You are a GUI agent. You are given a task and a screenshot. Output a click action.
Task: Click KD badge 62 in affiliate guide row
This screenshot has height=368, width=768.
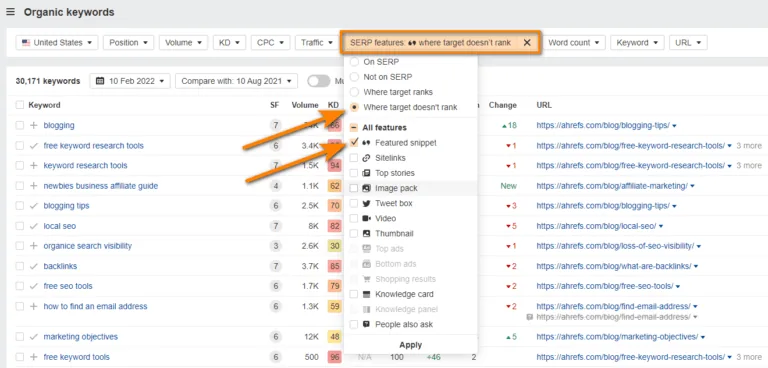(335, 186)
